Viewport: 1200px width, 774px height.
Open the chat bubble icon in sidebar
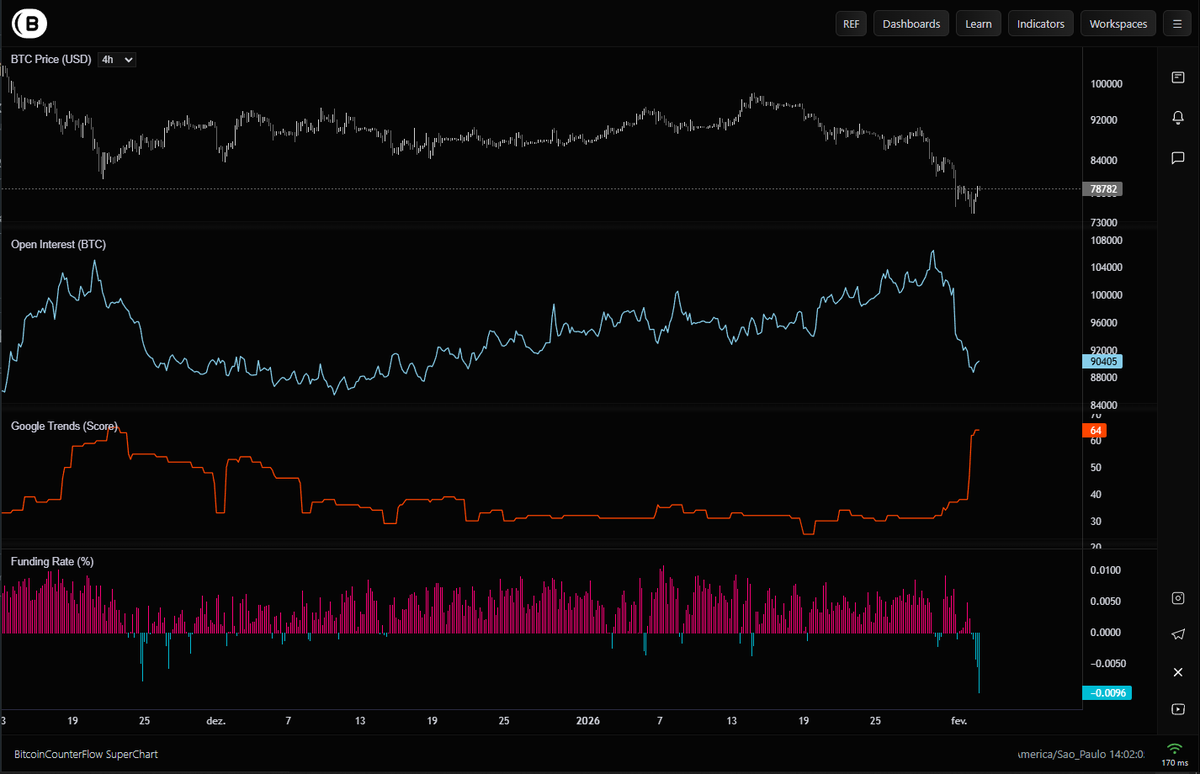1178,157
